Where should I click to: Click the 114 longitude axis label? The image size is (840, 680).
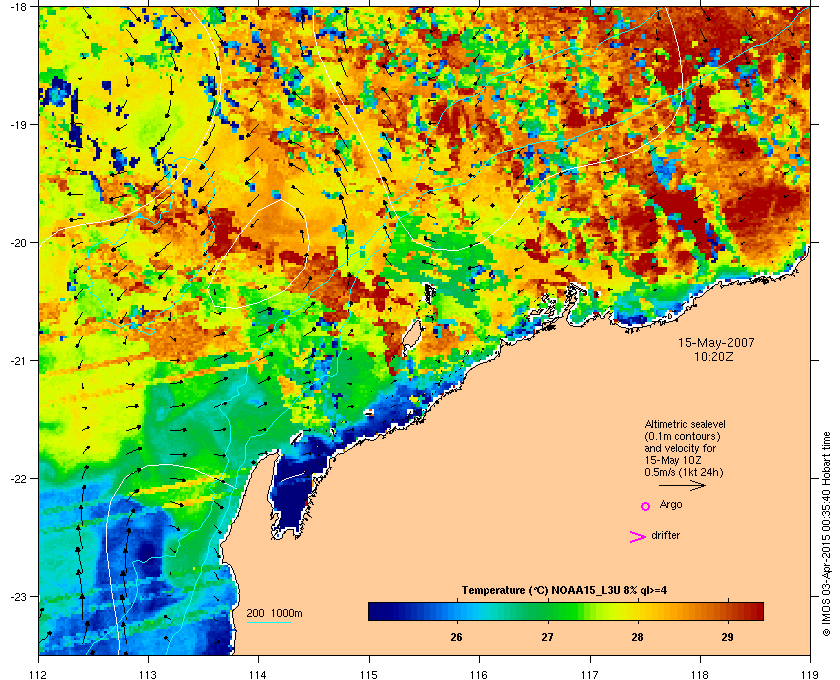point(258,675)
